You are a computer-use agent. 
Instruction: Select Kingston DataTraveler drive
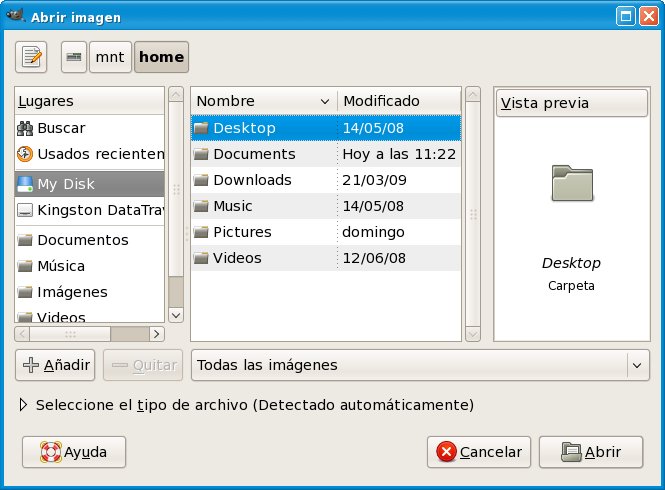tap(90, 210)
